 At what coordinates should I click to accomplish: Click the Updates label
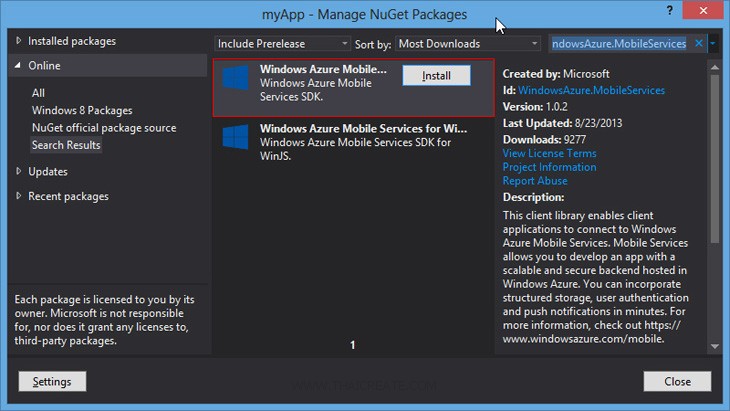[x=48, y=171]
